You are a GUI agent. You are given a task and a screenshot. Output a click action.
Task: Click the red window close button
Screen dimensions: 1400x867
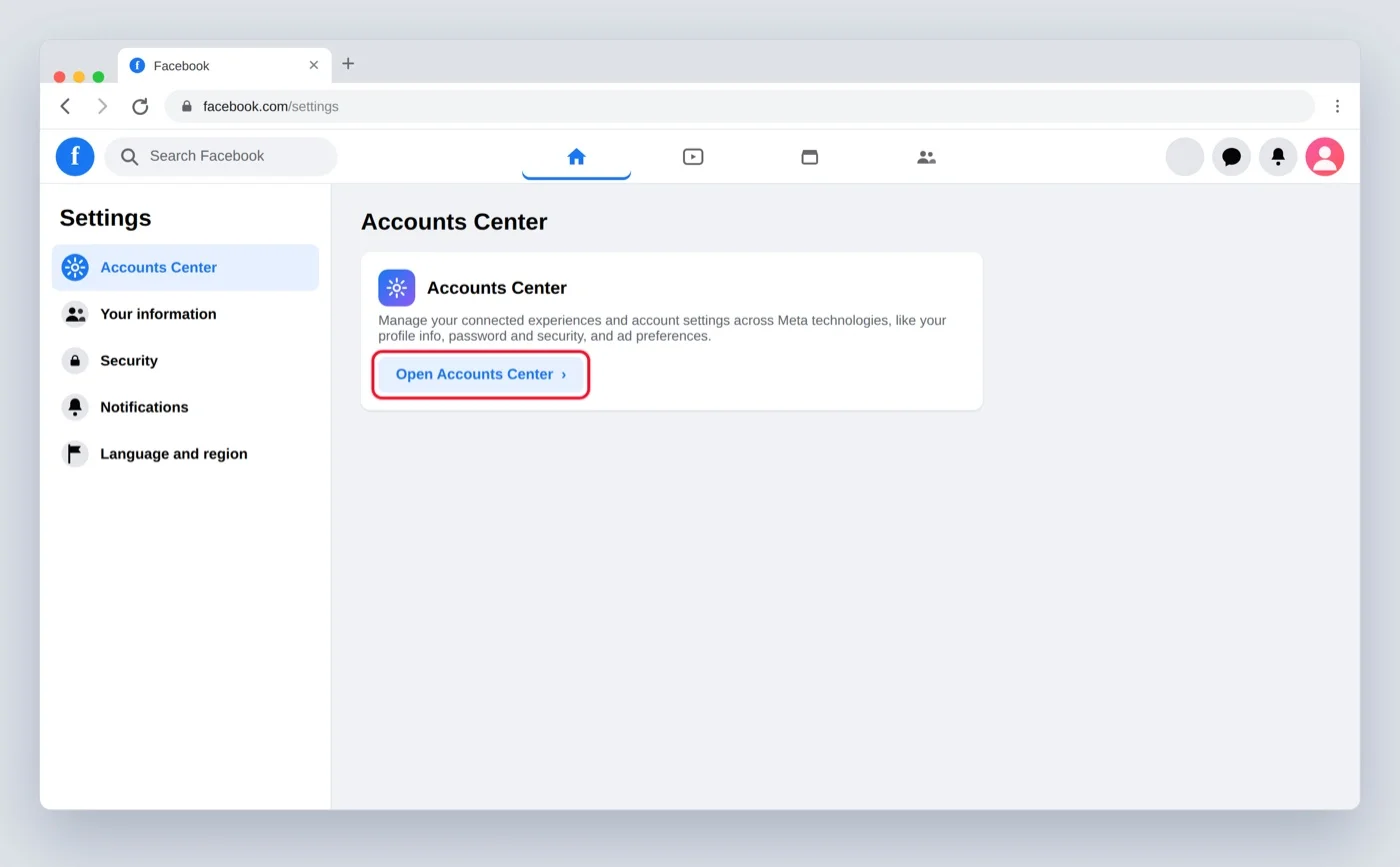click(x=60, y=77)
